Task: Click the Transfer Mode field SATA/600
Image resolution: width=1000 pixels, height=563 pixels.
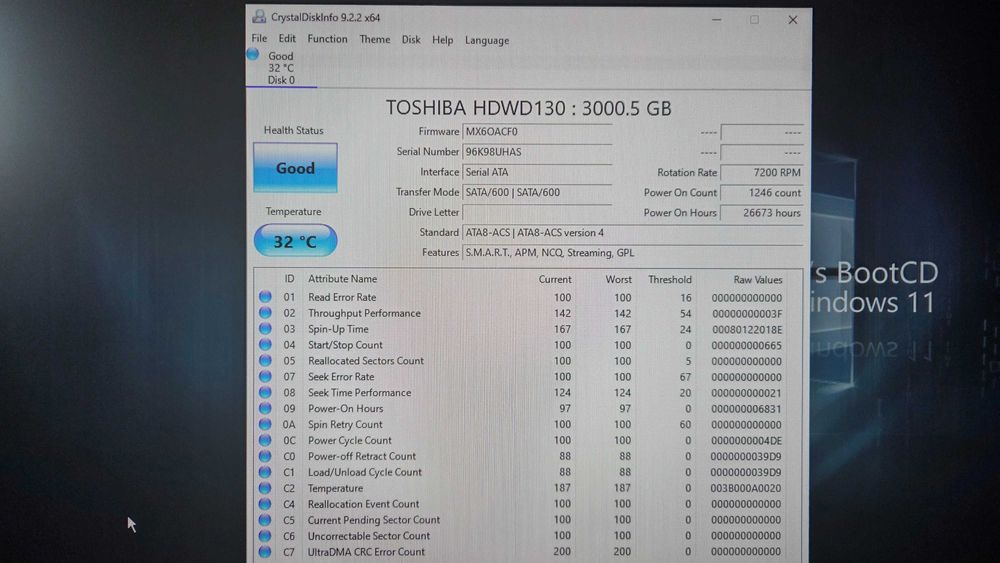Action: tap(537, 192)
